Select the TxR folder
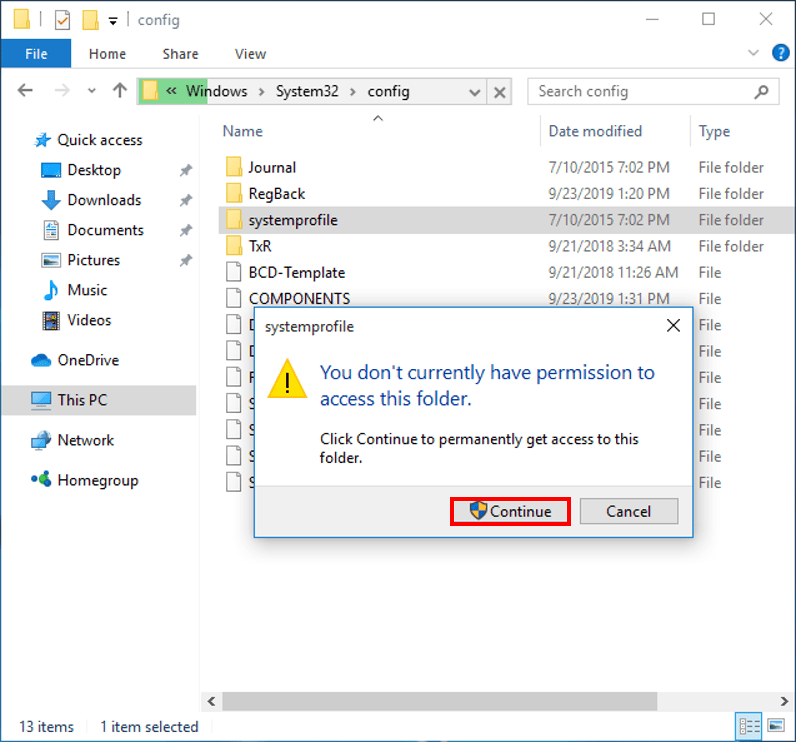The width and height of the screenshot is (796, 742). click(260, 246)
